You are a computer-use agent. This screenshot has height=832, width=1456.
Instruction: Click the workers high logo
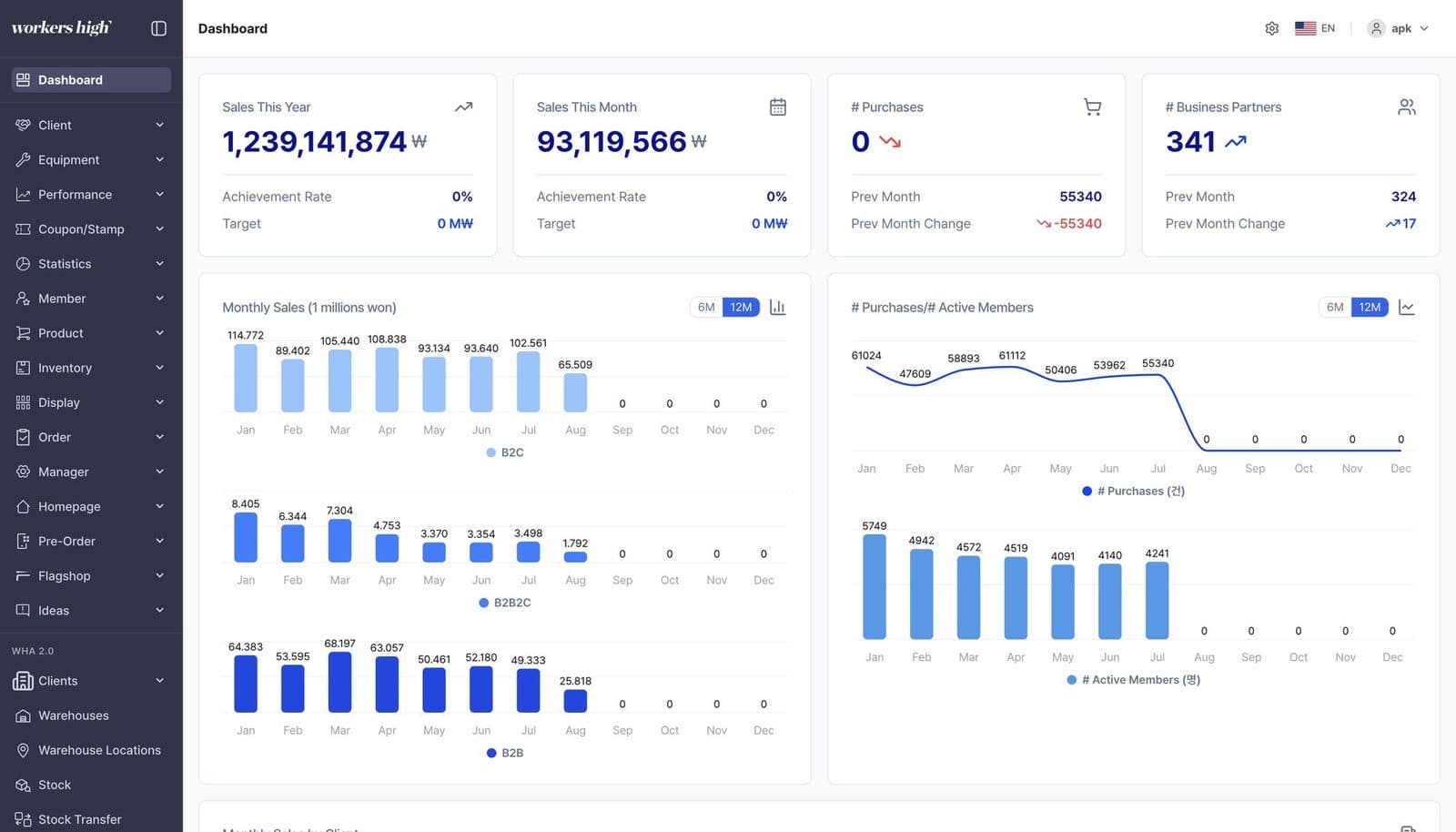(x=62, y=27)
